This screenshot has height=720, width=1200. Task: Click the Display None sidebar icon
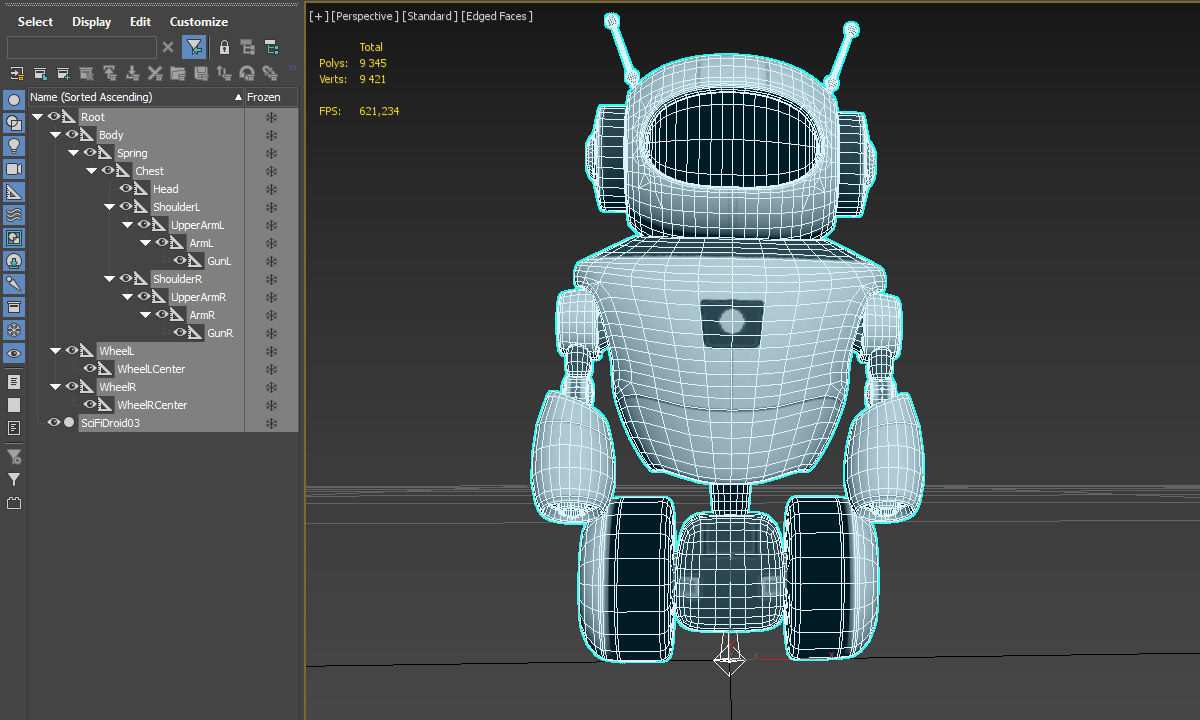coord(14,405)
